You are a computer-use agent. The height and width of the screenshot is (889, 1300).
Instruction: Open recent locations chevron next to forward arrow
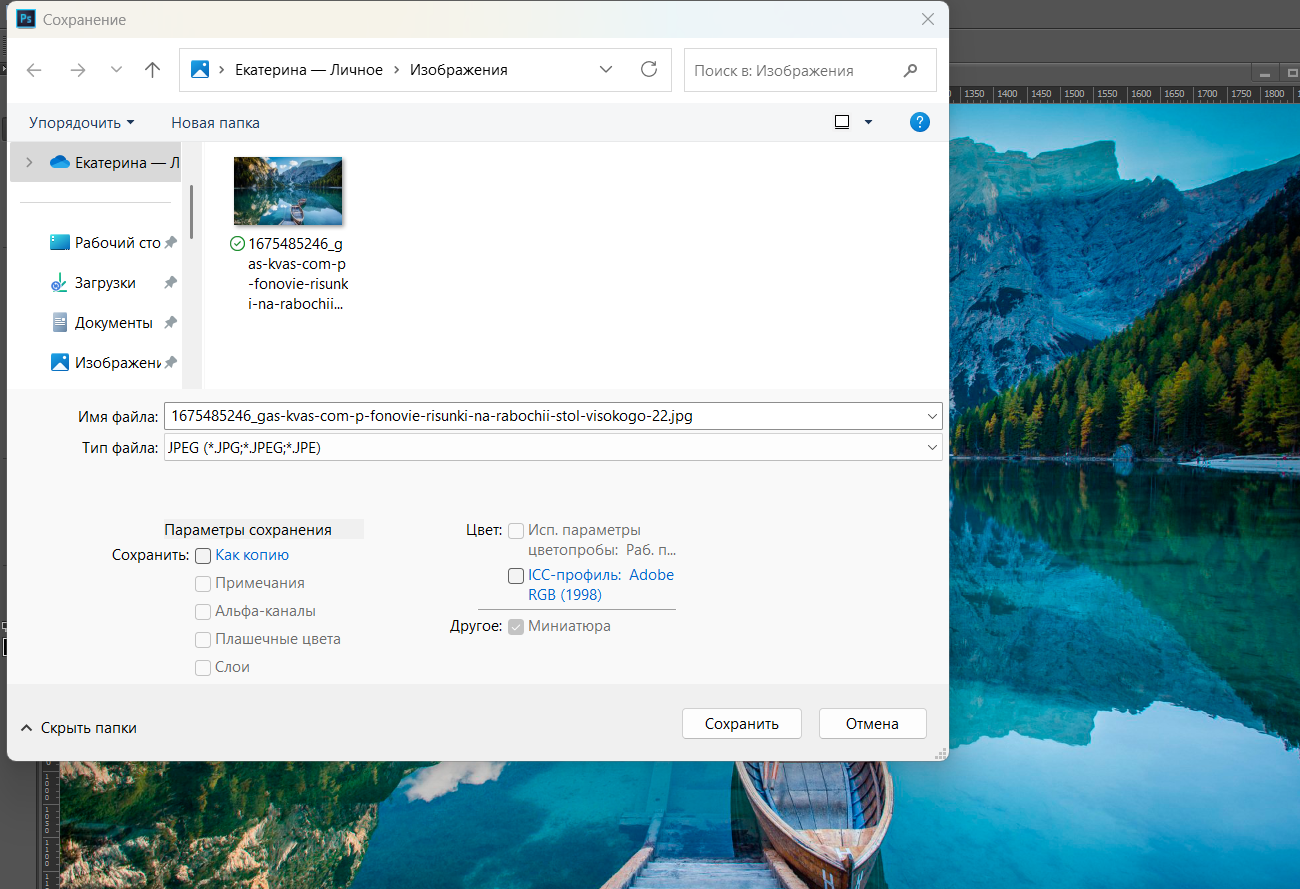[116, 70]
